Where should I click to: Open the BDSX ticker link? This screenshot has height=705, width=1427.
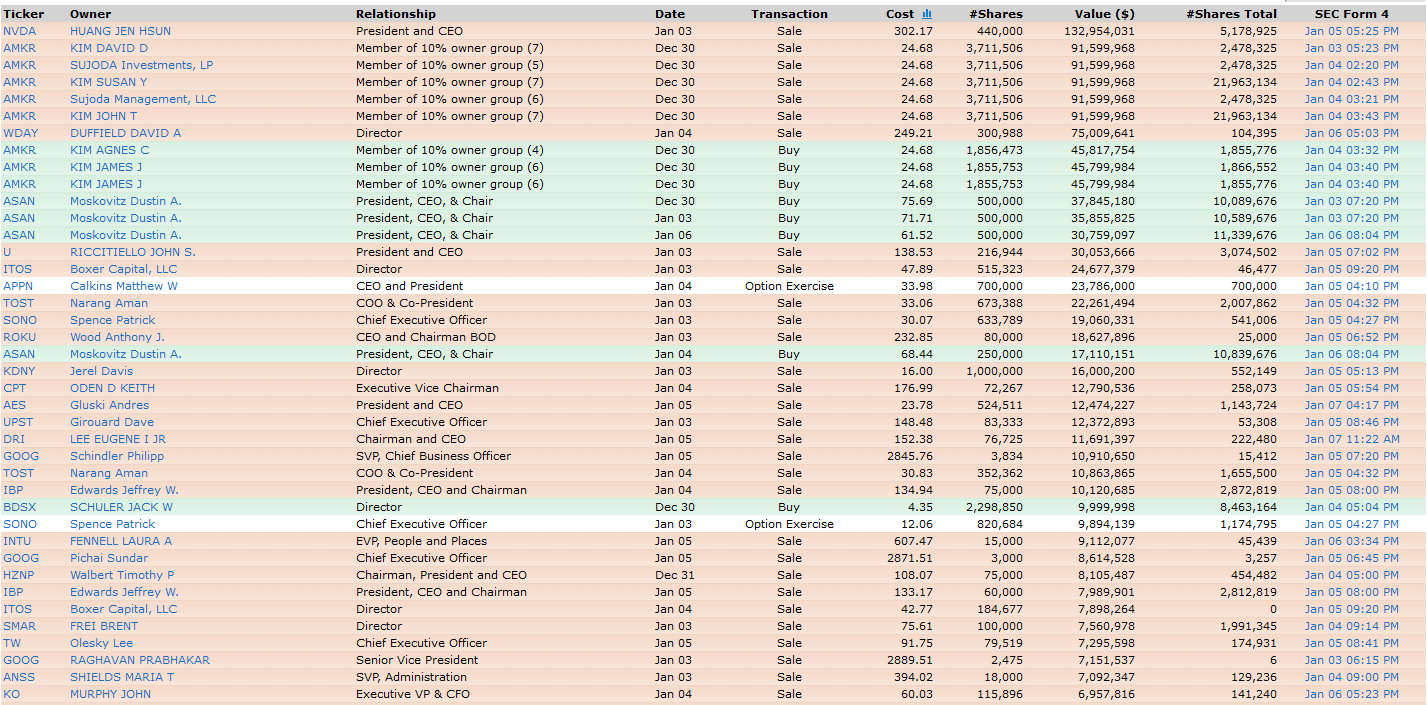tap(19, 507)
